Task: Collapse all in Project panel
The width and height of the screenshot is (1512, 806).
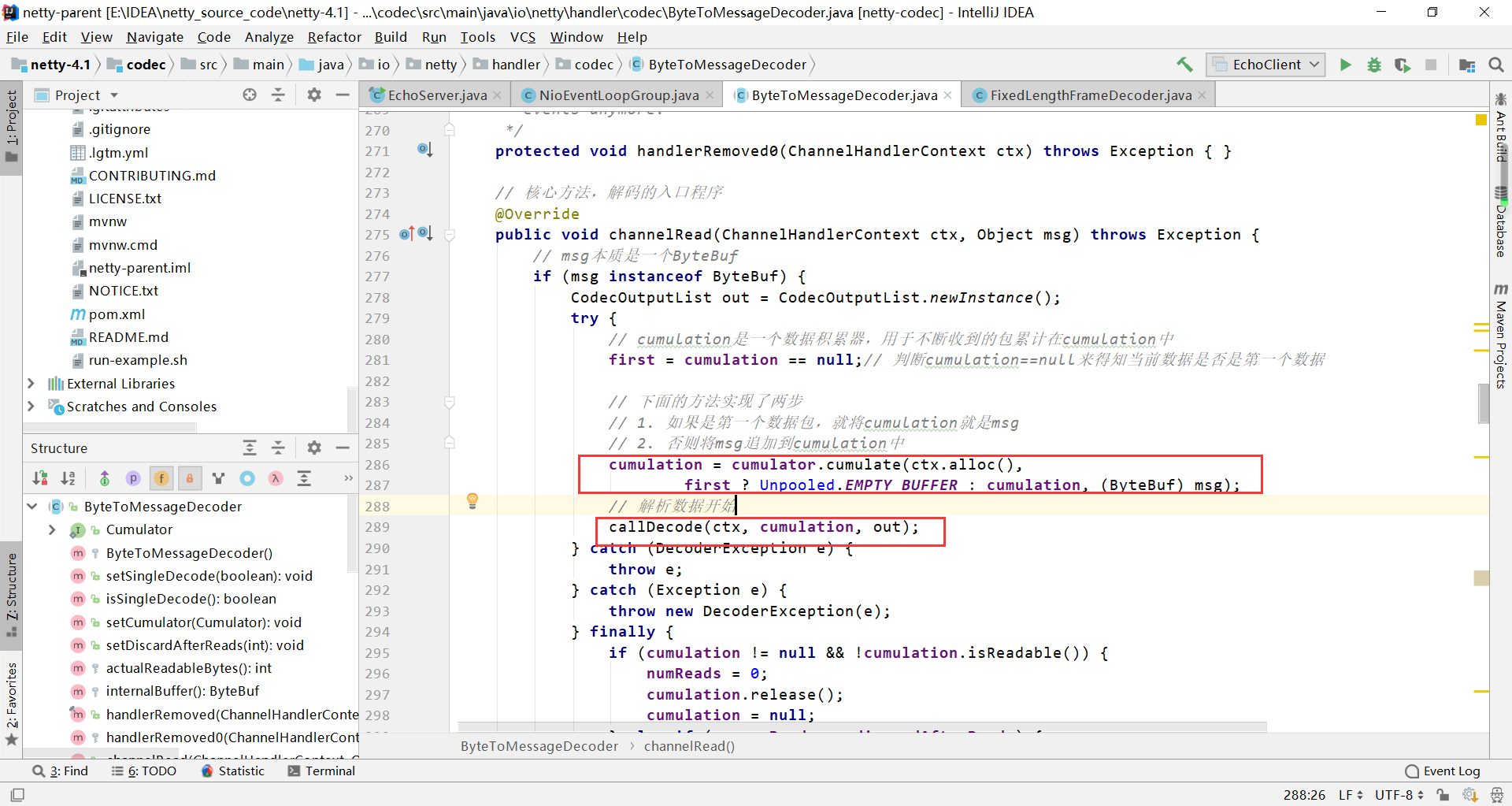Action: pos(278,95)
